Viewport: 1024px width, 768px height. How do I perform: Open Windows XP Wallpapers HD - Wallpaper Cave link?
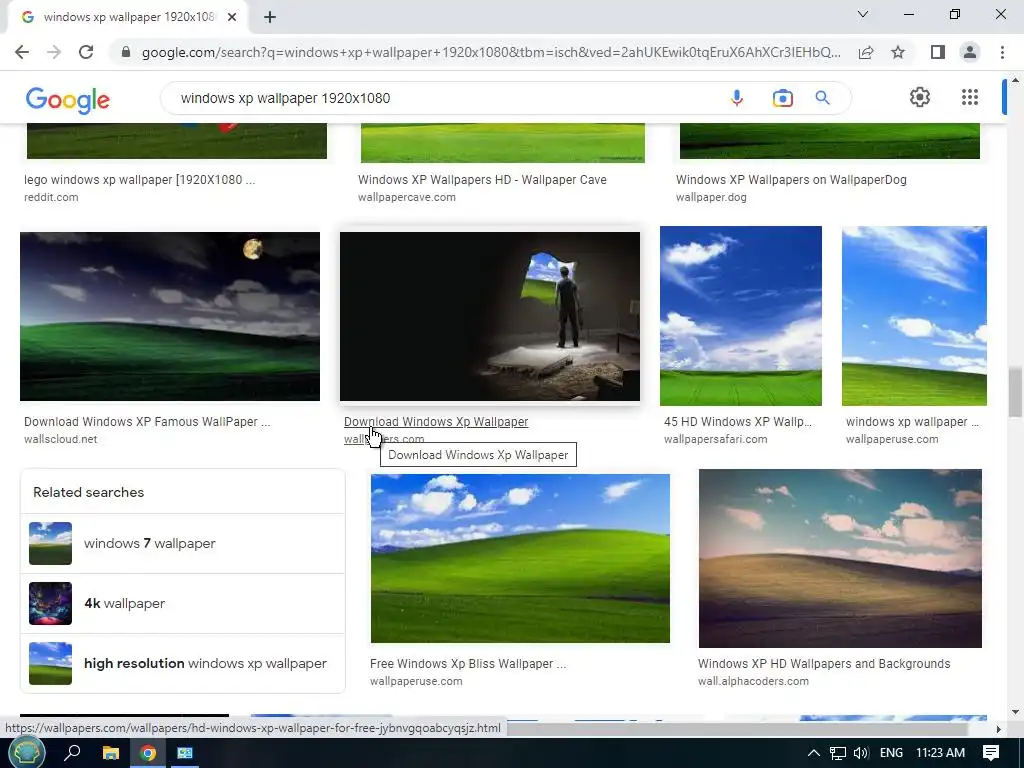(482, 180)
